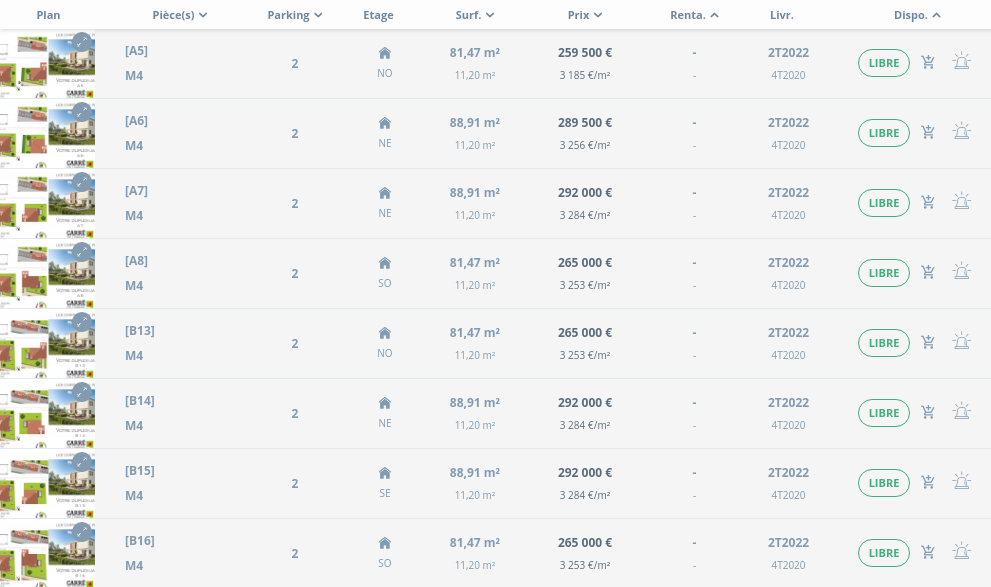This screenshot has height=587, width=991.
Task: Sort by the Dispo. column header
Action: [917, 15]
